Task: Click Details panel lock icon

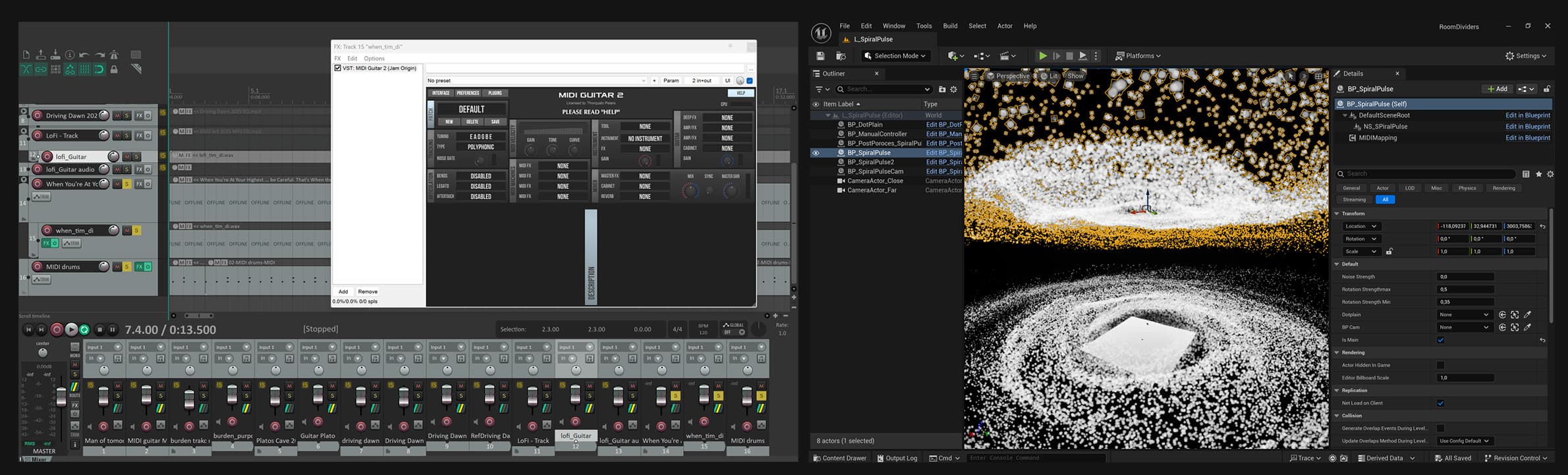Action: [1547, 89]
